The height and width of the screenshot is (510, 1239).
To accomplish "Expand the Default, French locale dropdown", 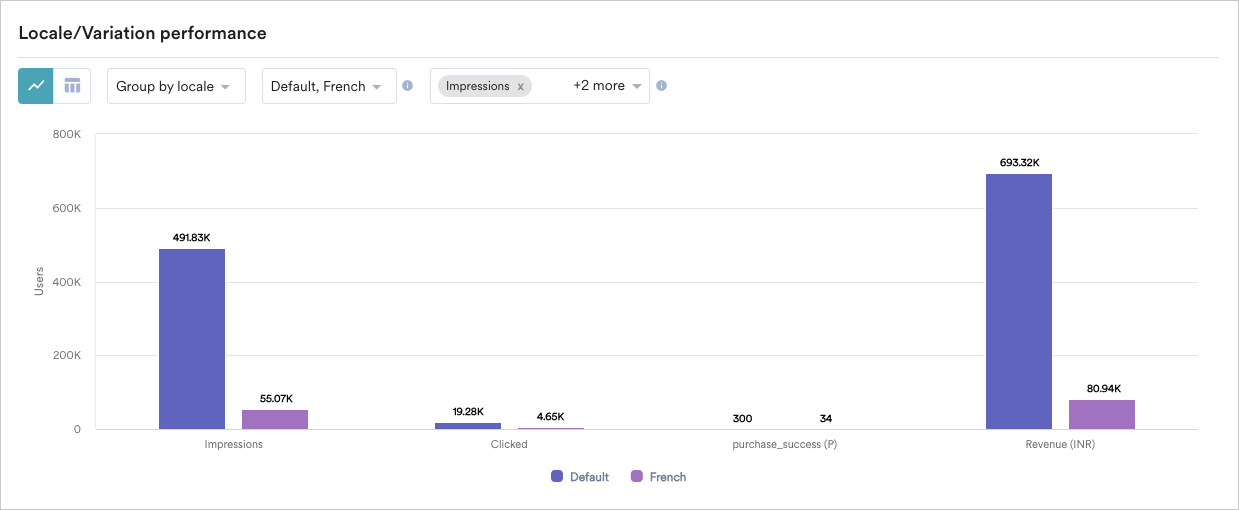I will pyautogui.click(x=328, y=86).
